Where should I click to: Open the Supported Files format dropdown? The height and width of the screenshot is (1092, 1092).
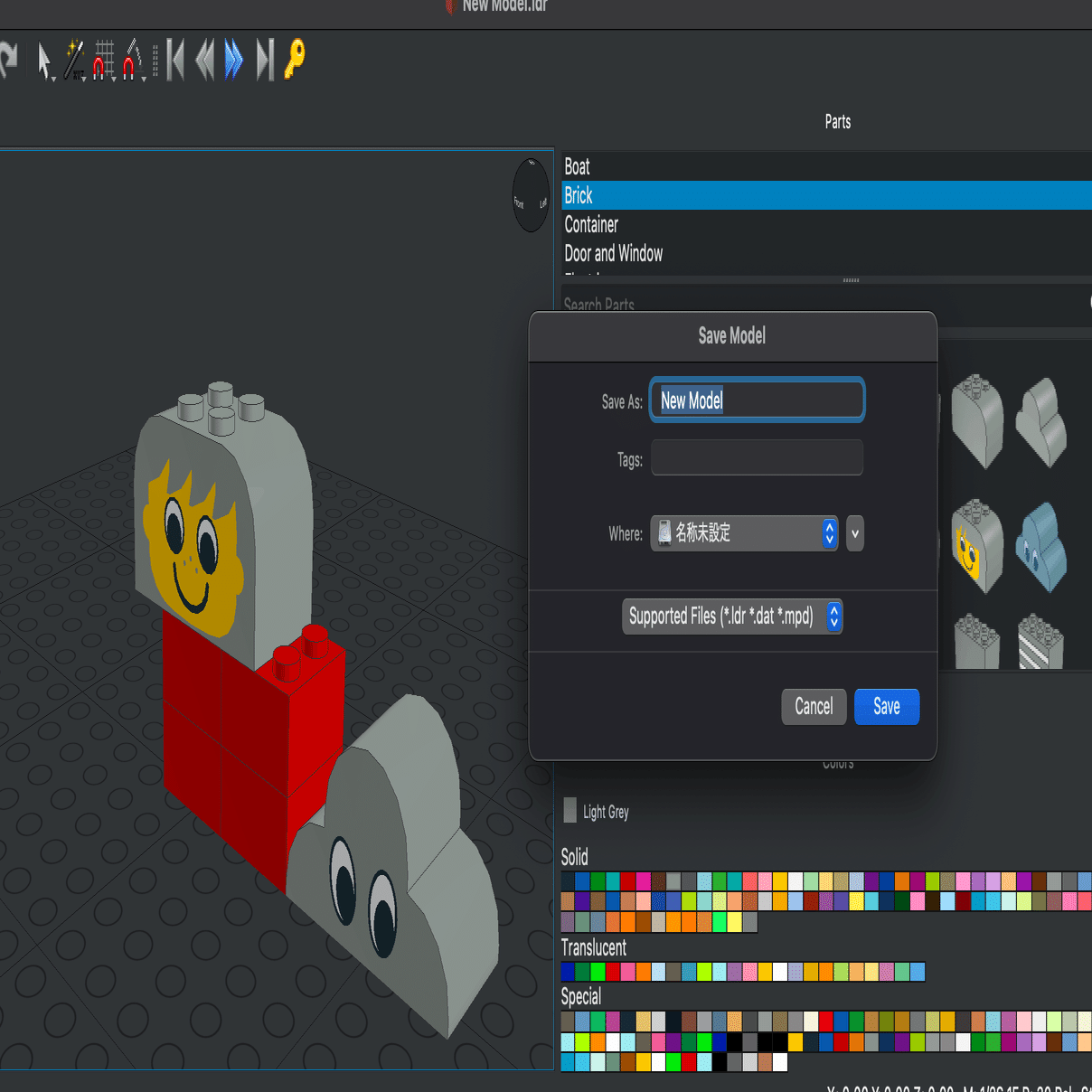pos(732,617)
